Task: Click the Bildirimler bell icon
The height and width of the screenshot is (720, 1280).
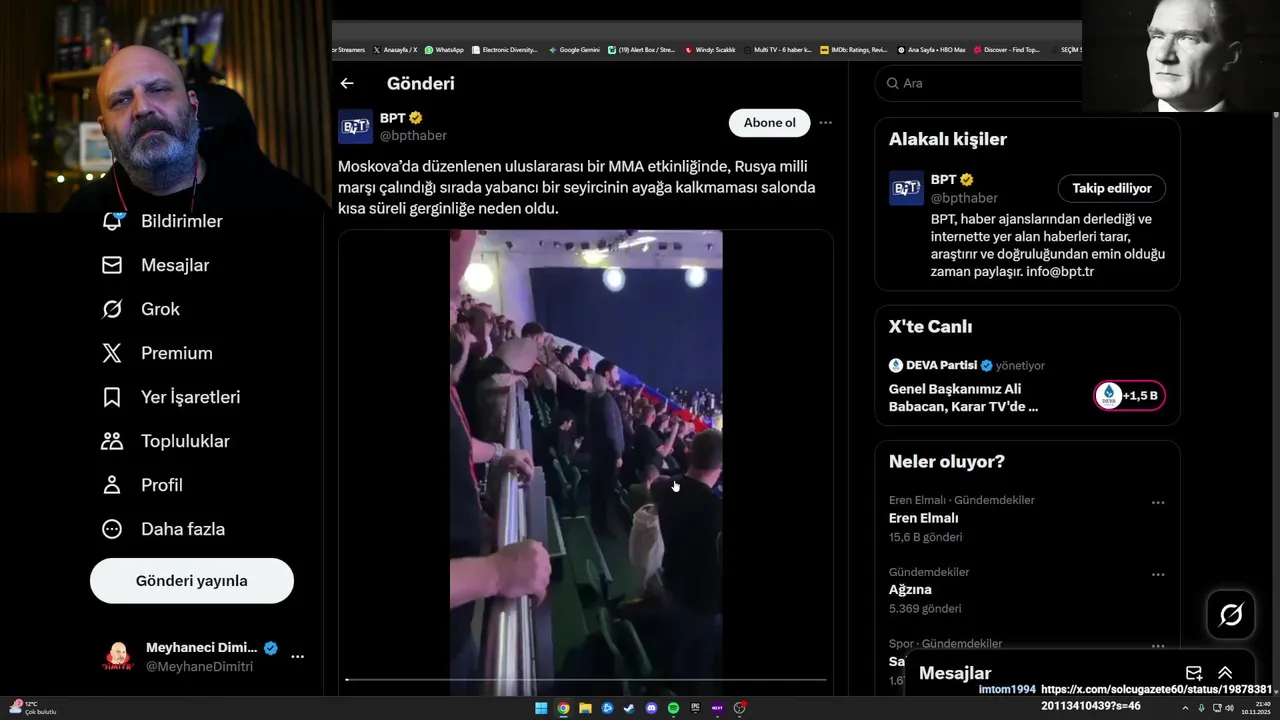Action: (x=112, y=221)
